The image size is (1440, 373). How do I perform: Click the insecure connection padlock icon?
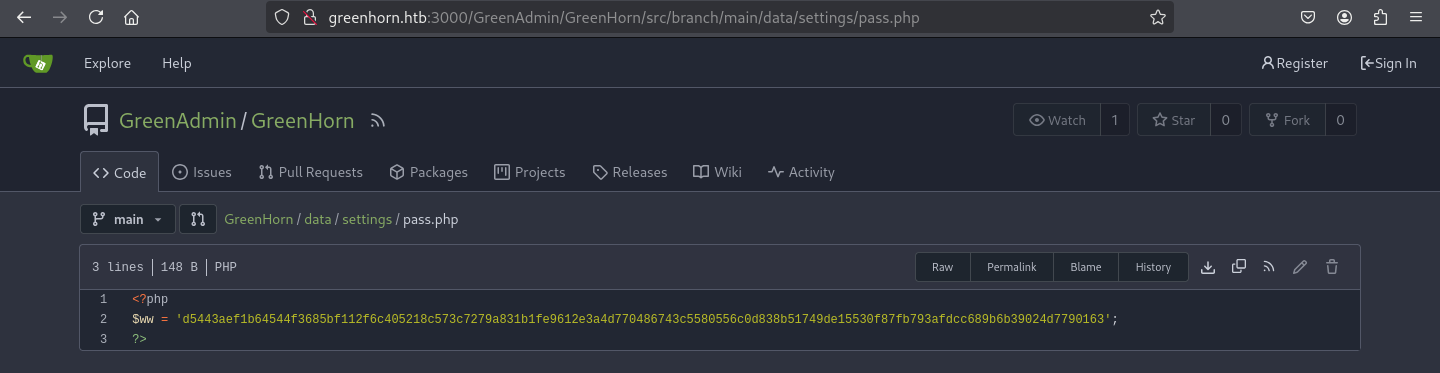[309, 17]
